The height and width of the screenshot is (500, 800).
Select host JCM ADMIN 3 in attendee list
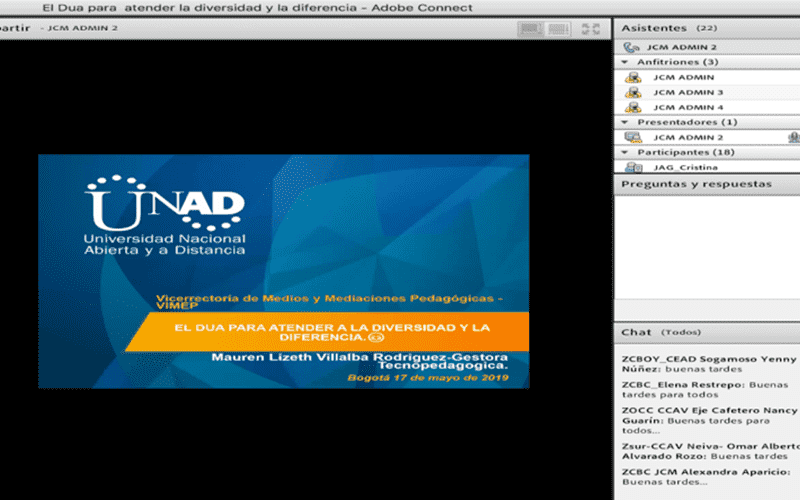[707, 92]
